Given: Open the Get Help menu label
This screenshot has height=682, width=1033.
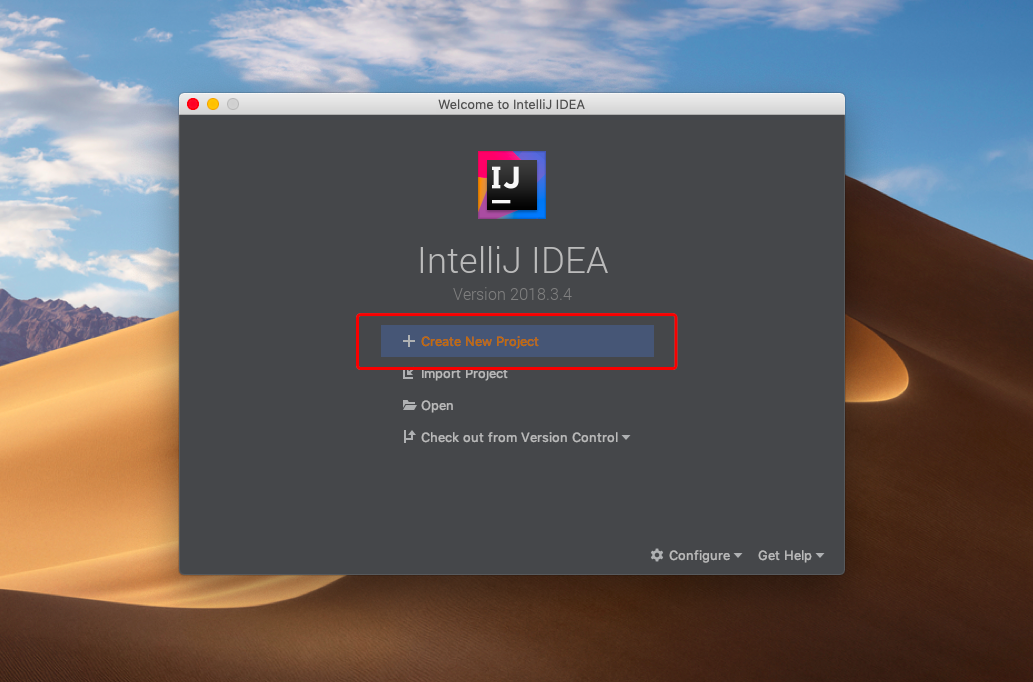Looking at the screenshot, I should [x=784, y=555].
